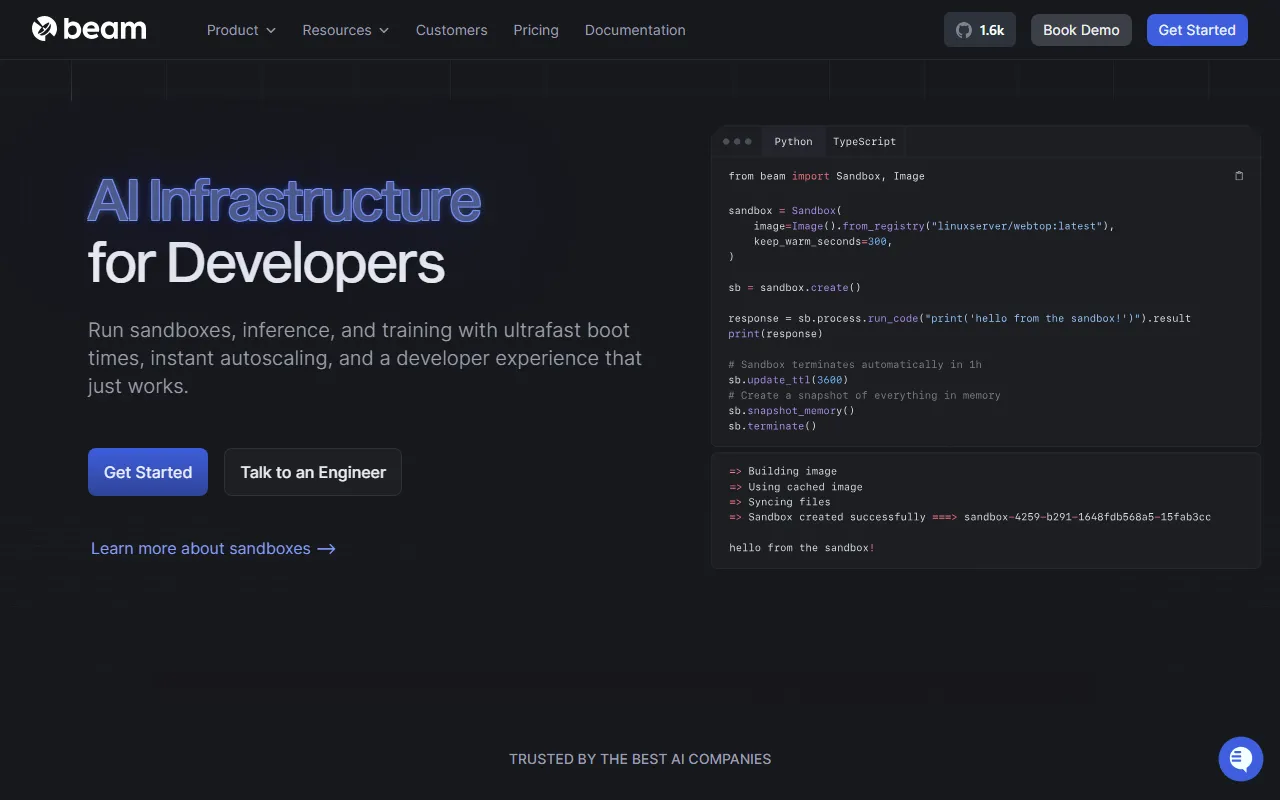Image resolution: width=1280 pixels, height=800 pixels.
Task: Click the chevron beside Product
Action: tap(271, 31)
